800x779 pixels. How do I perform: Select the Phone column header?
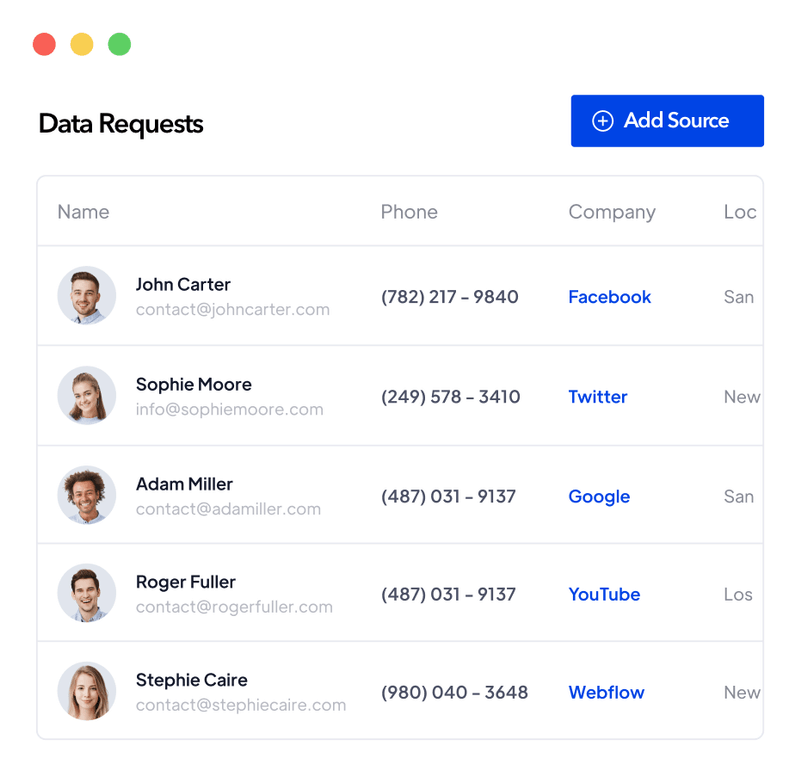coord(409,212)
